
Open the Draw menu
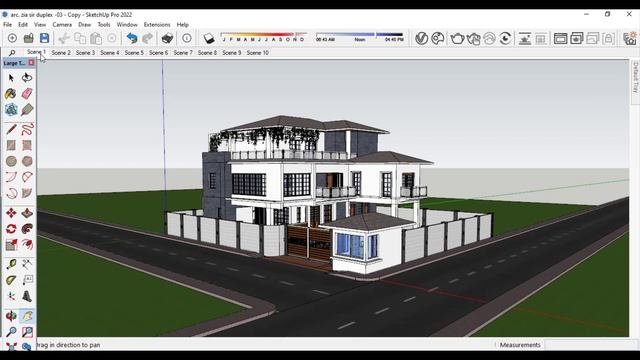(84, 24)
